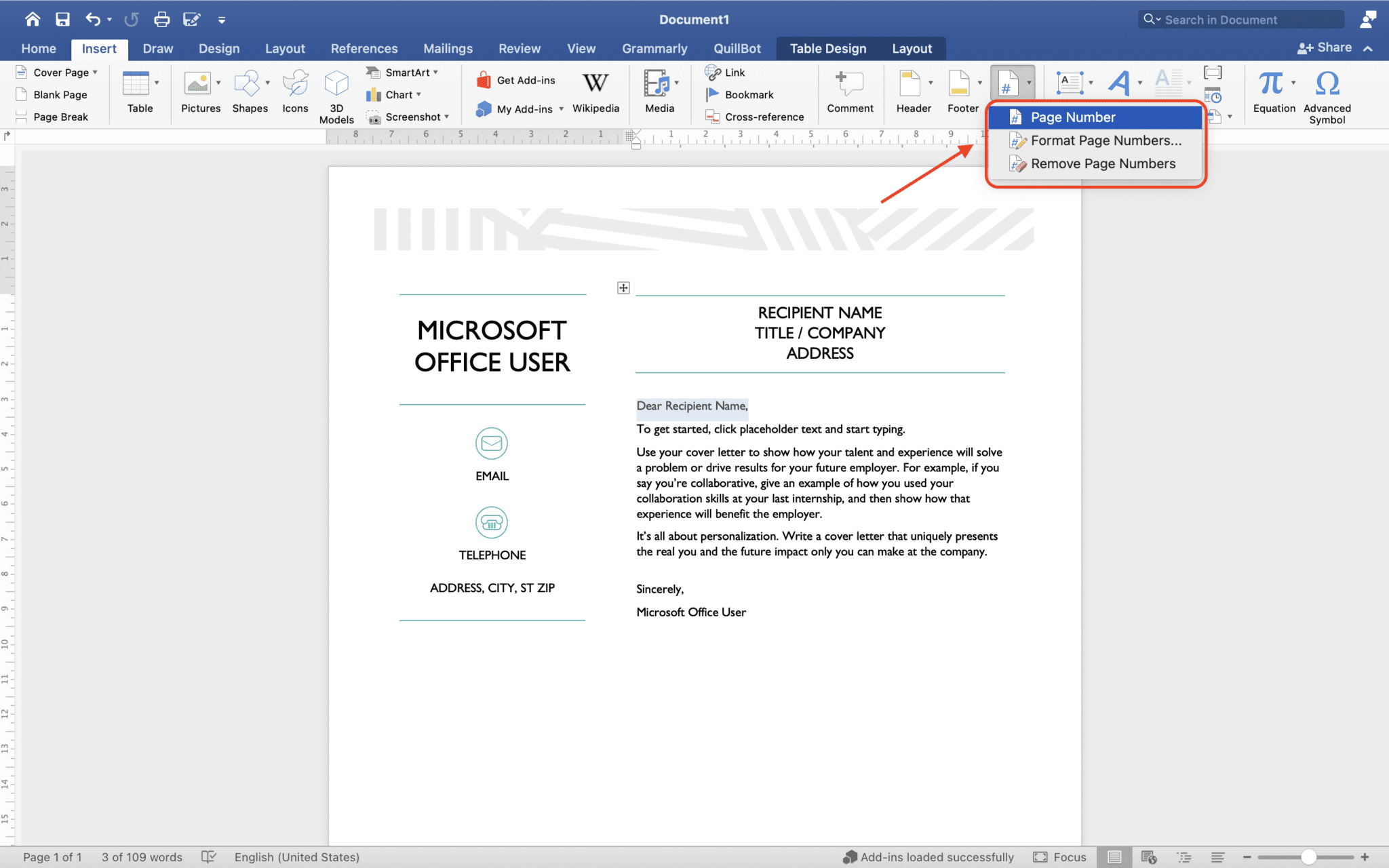This screenshot has height=868, width=1389.
Task: Open the References tab
Action: tap(364, 49)
